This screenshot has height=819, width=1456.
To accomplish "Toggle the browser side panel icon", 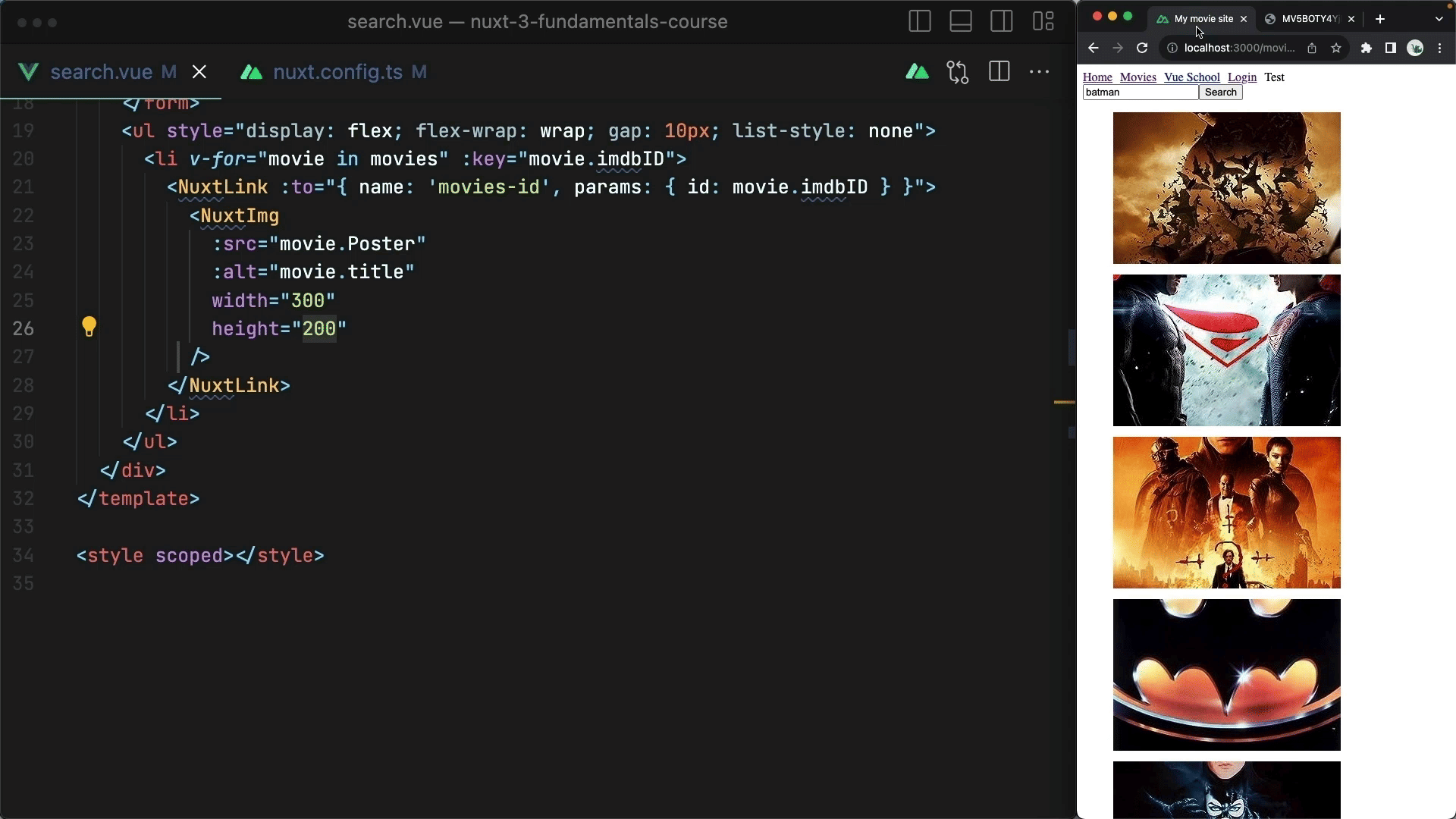I will [1391, 48].
